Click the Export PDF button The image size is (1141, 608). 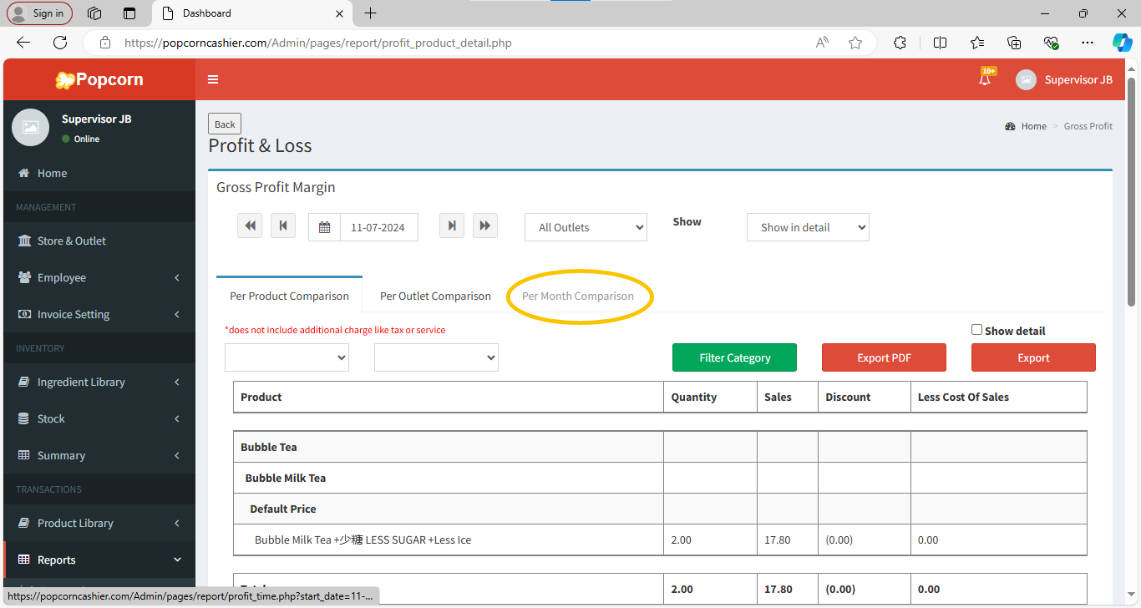(883, 357)
